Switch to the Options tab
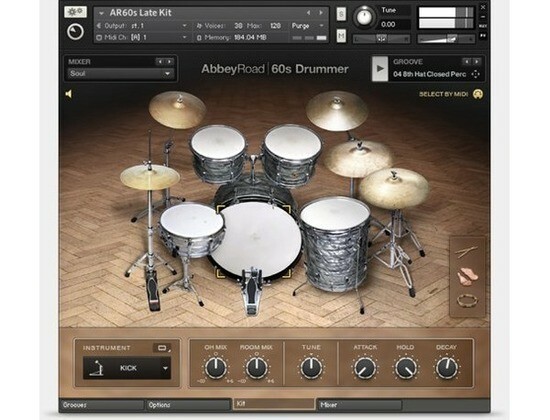This screenshot has width=550, height=420. 188,405
